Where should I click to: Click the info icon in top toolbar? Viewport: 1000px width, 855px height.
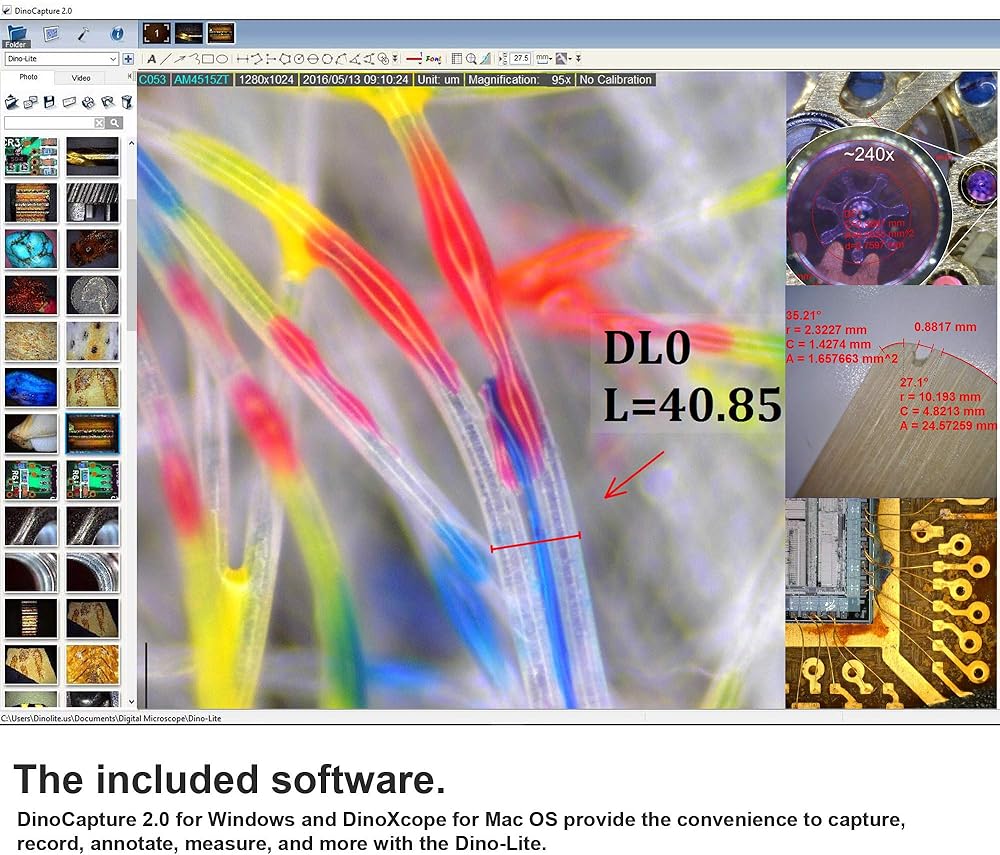pos(117,34)
